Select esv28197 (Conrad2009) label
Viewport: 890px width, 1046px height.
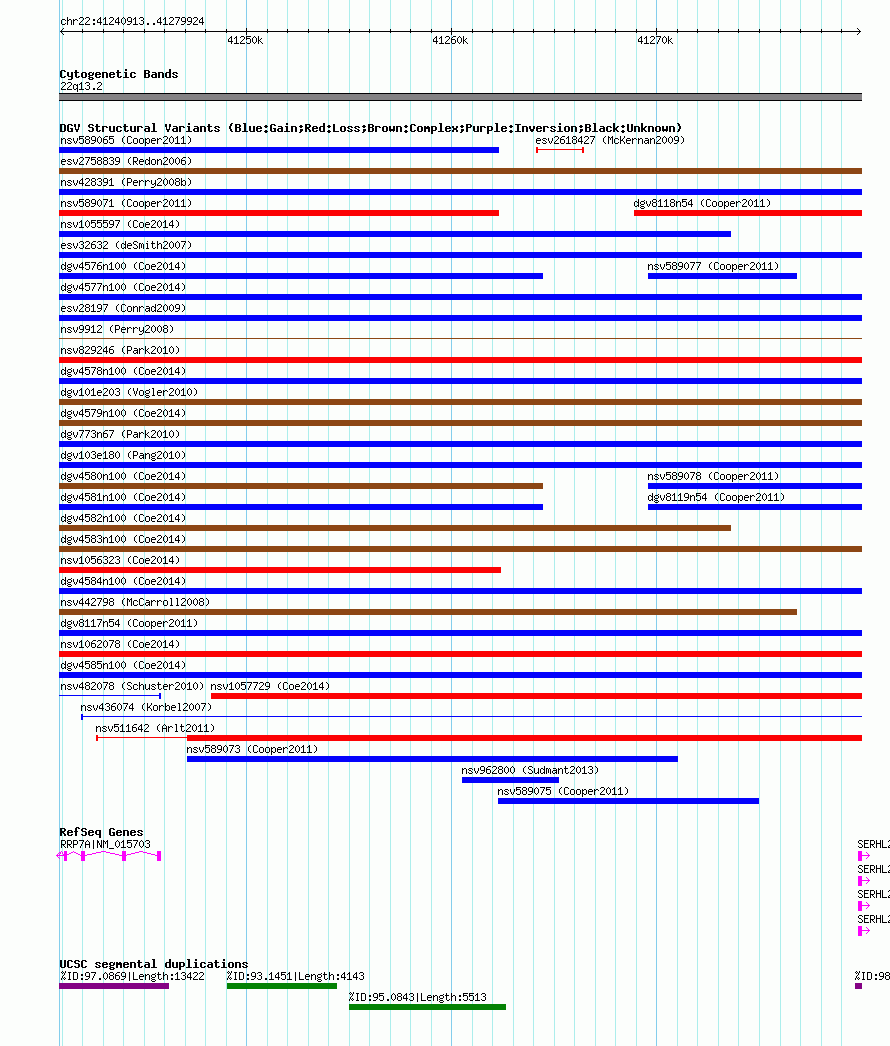point(123,308)
